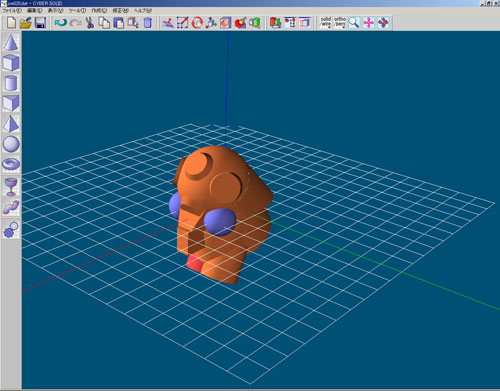Click the scissors cut button

[89, 23]
